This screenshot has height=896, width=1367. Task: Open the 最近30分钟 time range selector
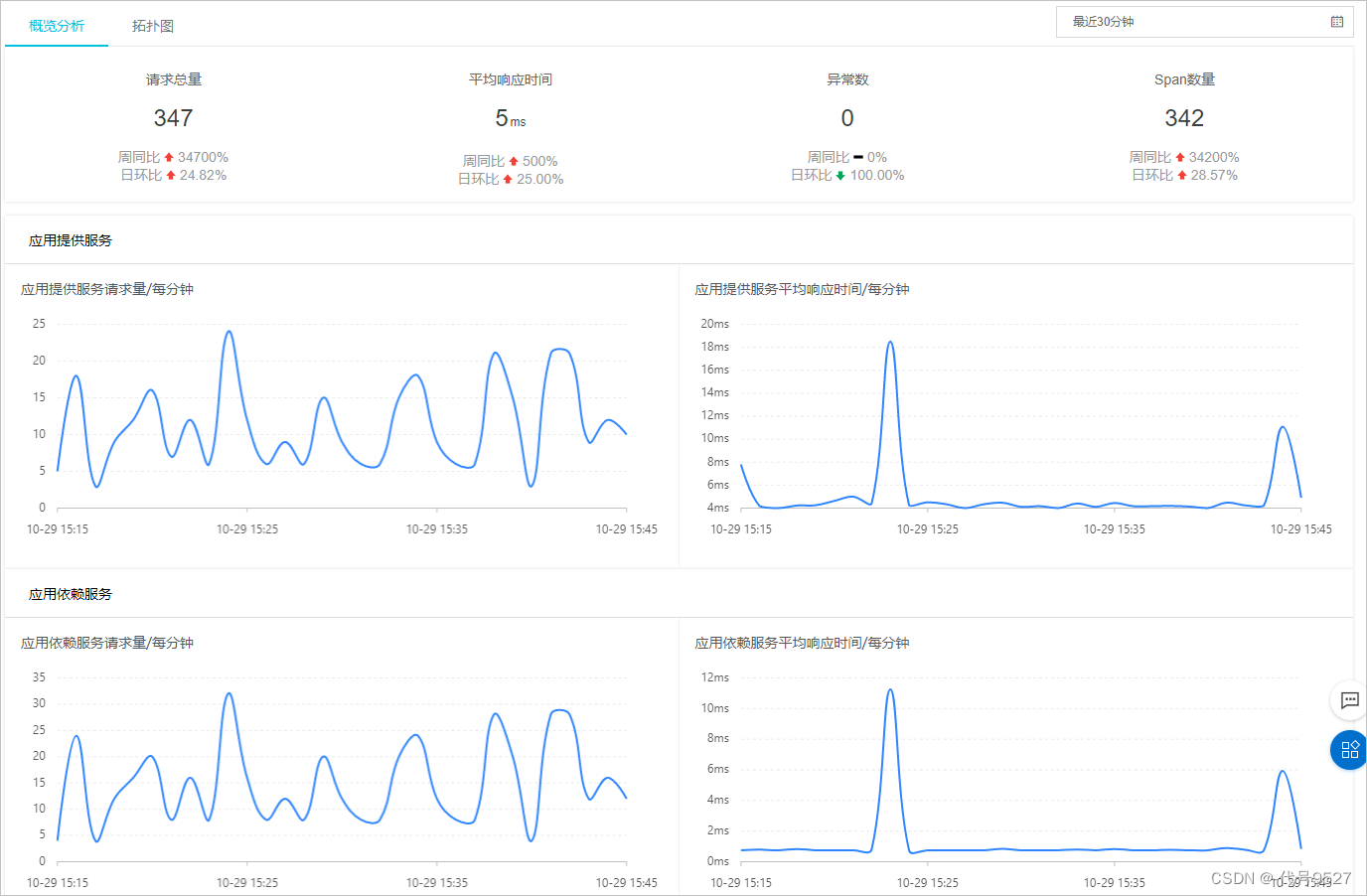pos(1205,22)
